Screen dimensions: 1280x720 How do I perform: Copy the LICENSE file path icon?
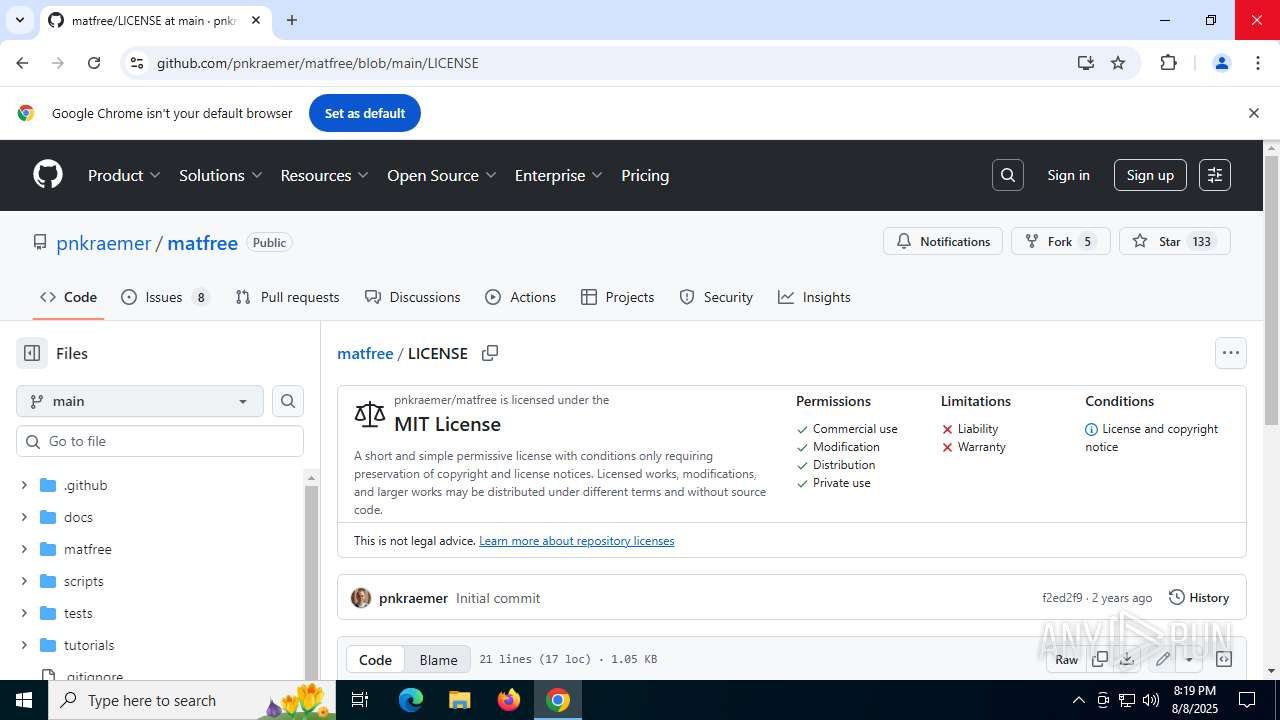(490, 353)
